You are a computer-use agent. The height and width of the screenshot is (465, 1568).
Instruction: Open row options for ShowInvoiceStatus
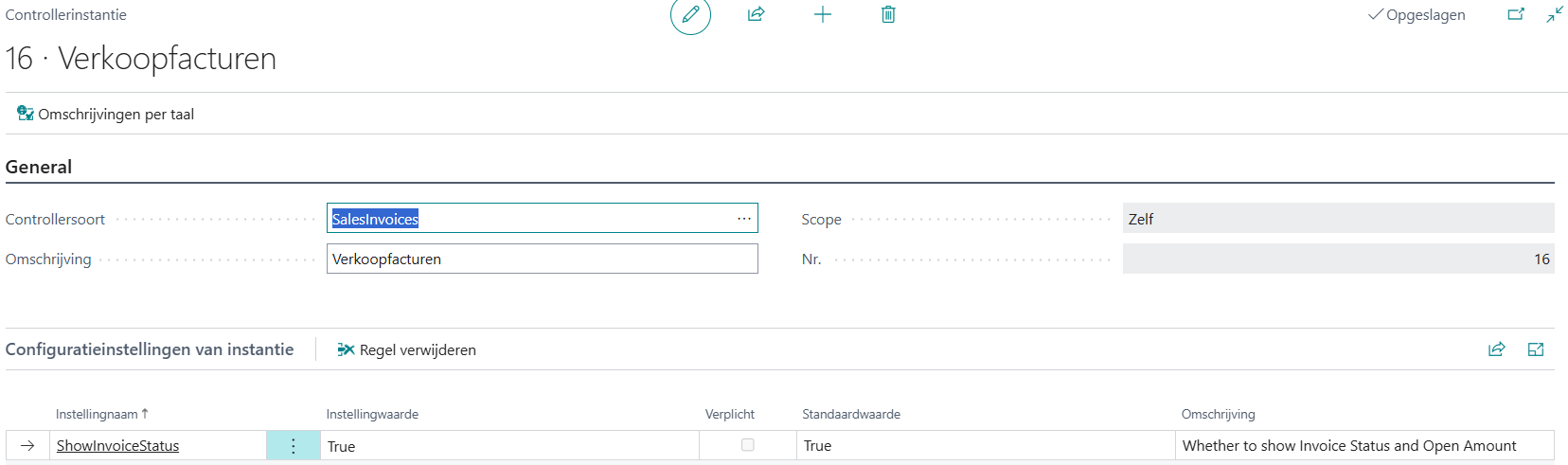pyautogui.click(x=294, y=446)
